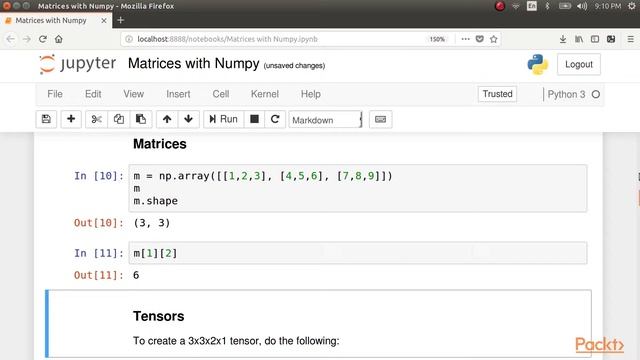Save notebook with the floppy disk icon

tap(46, 119)
